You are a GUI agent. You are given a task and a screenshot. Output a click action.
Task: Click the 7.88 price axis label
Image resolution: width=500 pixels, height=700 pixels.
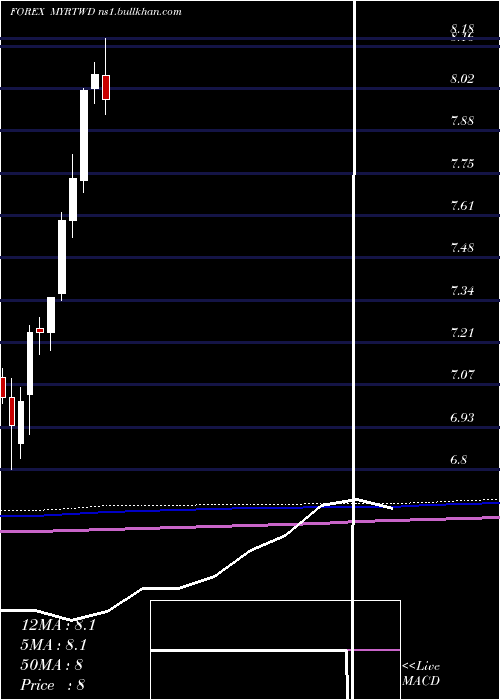point(462,121)
